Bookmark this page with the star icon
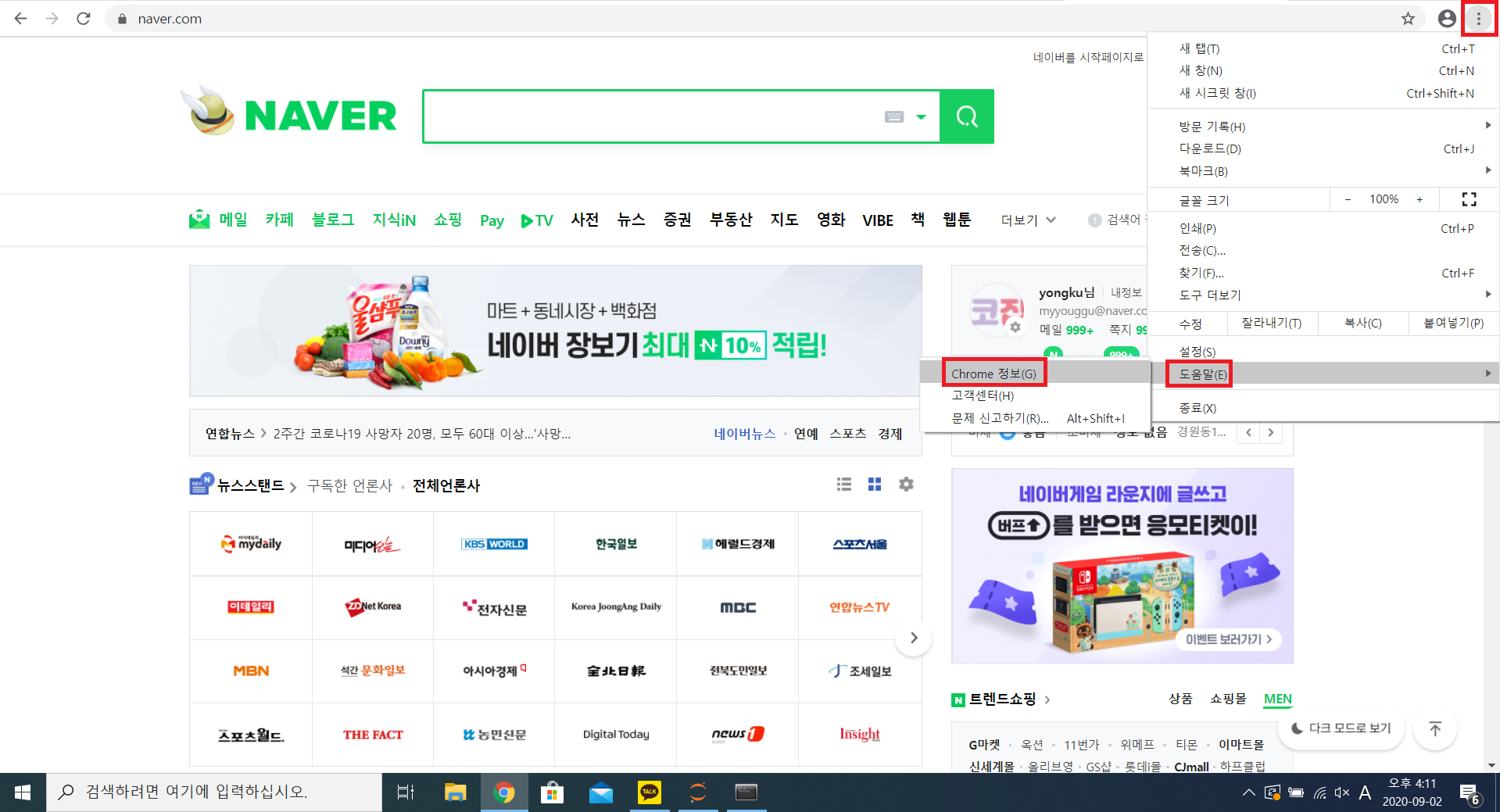This screenshot has height=812, width=1500. (1408, 19)
